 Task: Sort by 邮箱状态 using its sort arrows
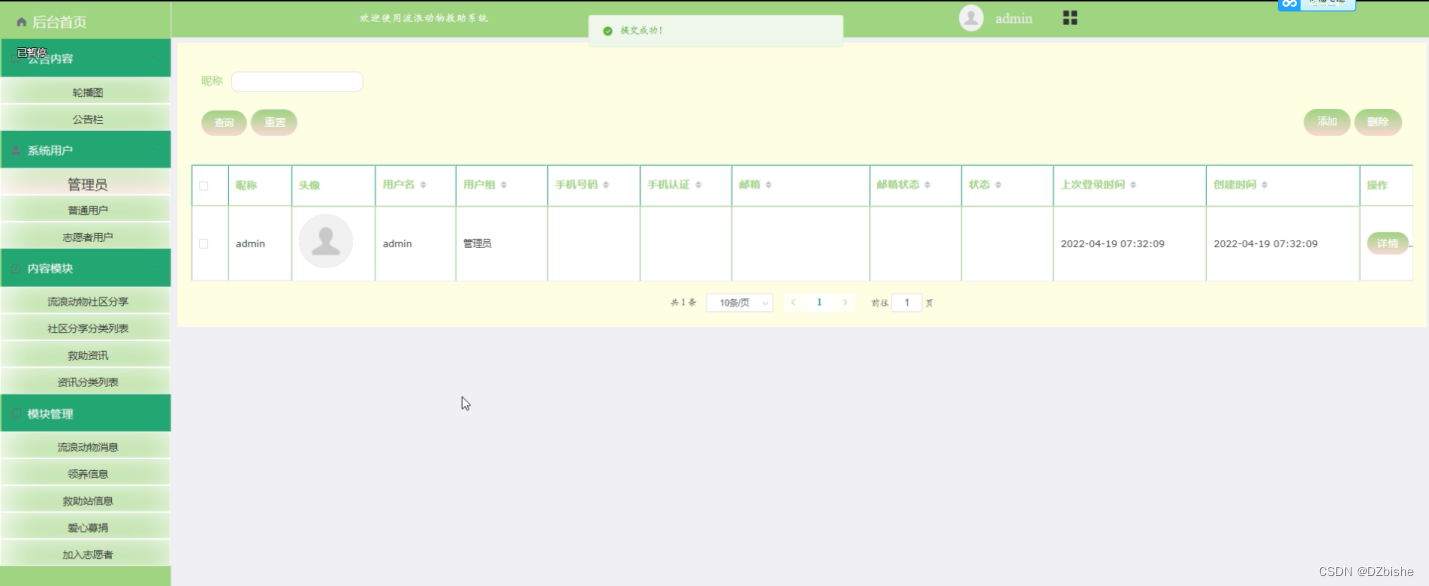tap(928, 185)
